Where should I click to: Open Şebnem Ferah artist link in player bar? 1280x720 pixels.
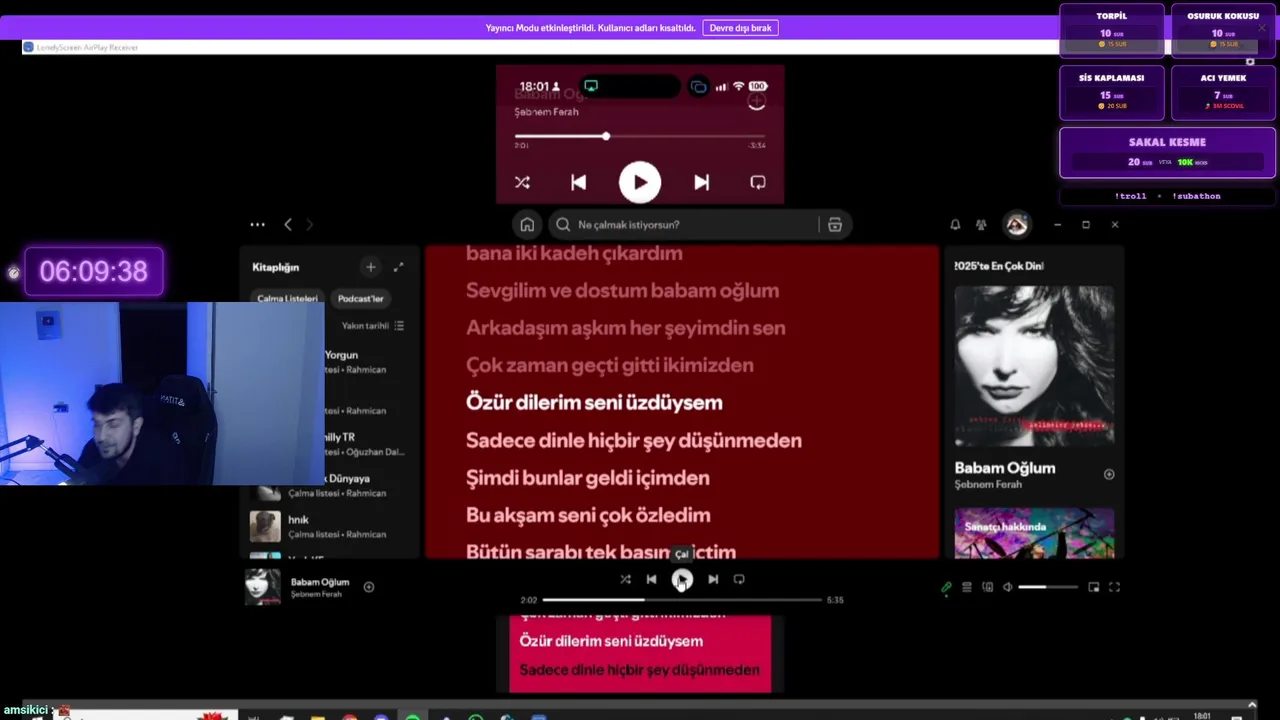pyautogui.click(x=316, y=594)
